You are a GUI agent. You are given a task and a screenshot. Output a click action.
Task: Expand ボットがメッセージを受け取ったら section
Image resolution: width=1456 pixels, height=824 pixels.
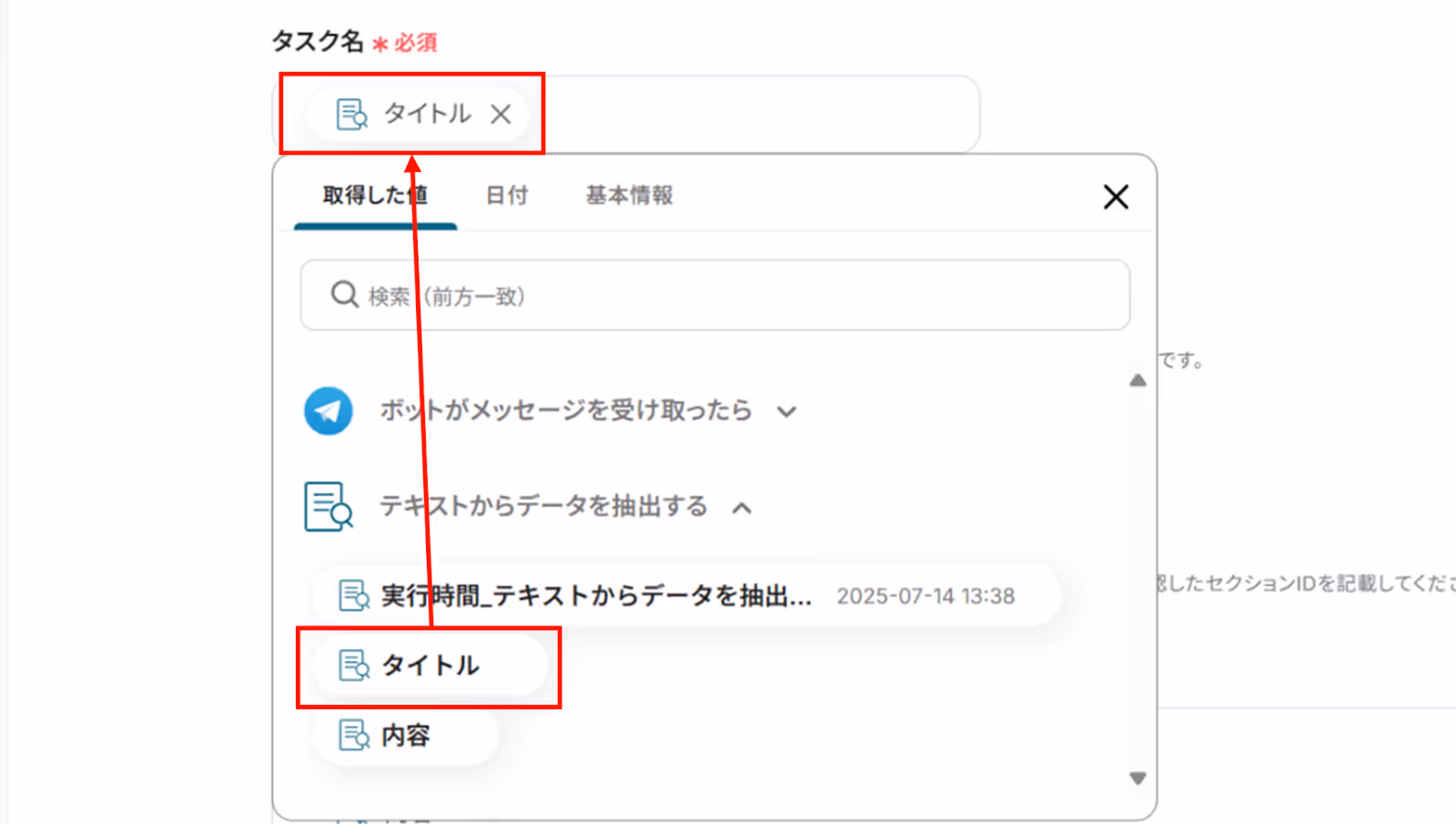(787, 412)
